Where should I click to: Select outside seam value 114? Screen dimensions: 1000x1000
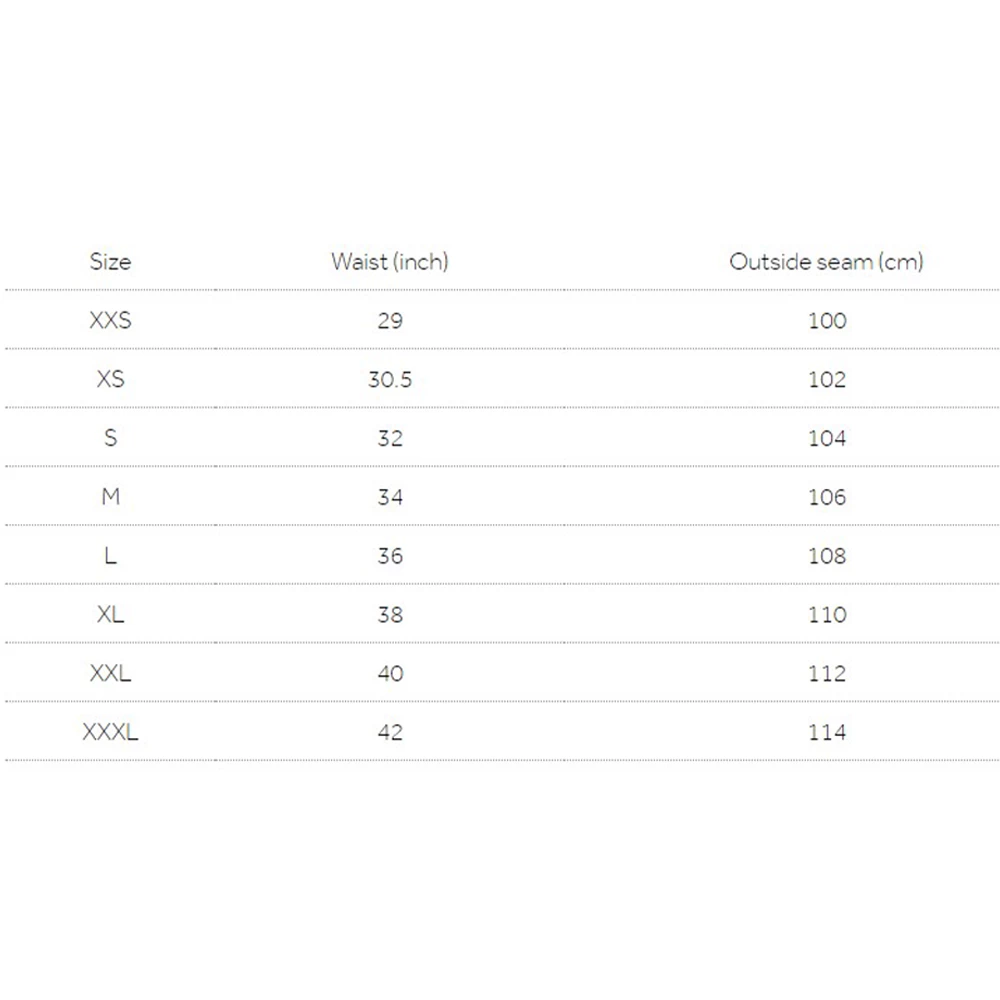827,733
